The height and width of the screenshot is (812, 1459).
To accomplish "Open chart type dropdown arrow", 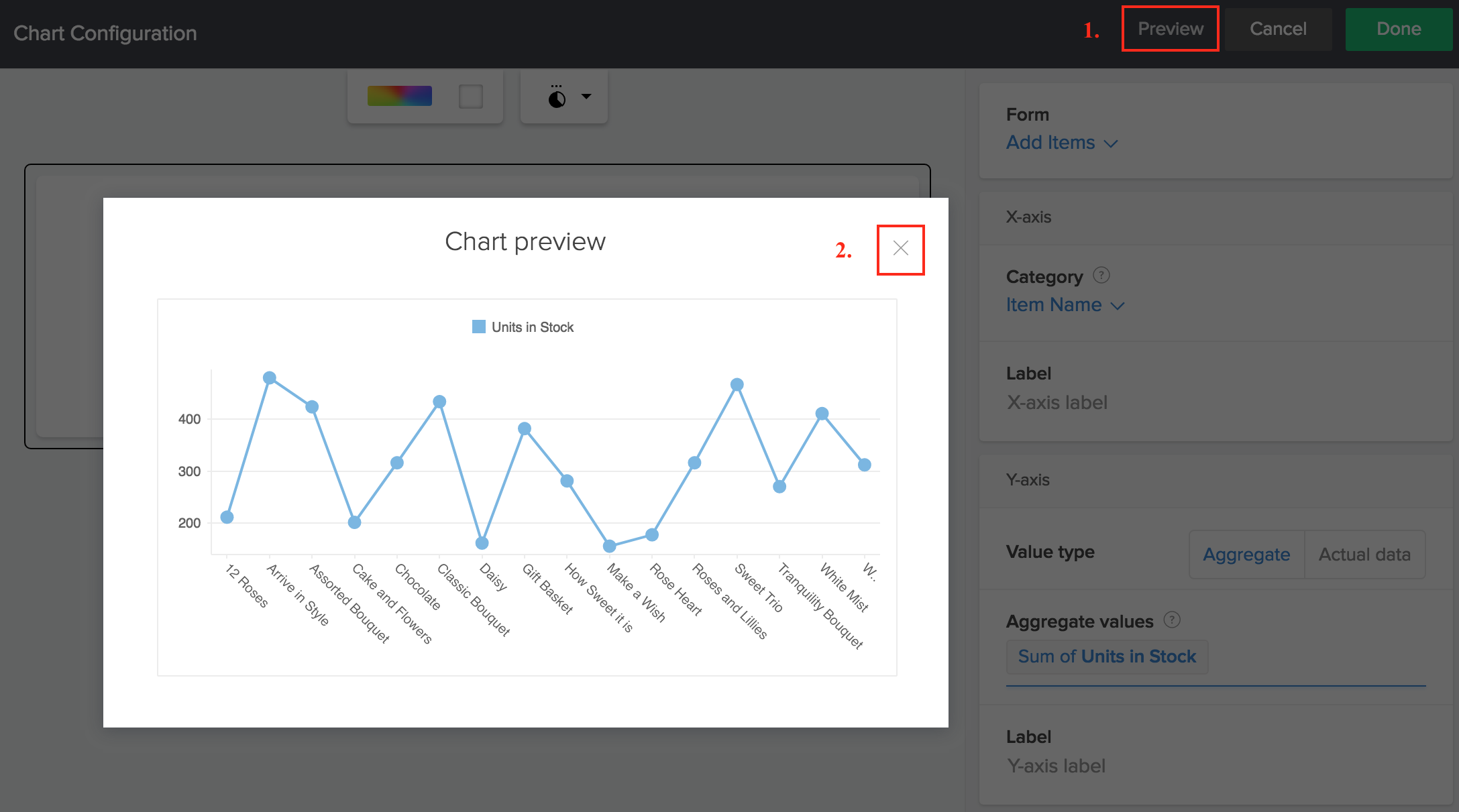I will [586, 97].
